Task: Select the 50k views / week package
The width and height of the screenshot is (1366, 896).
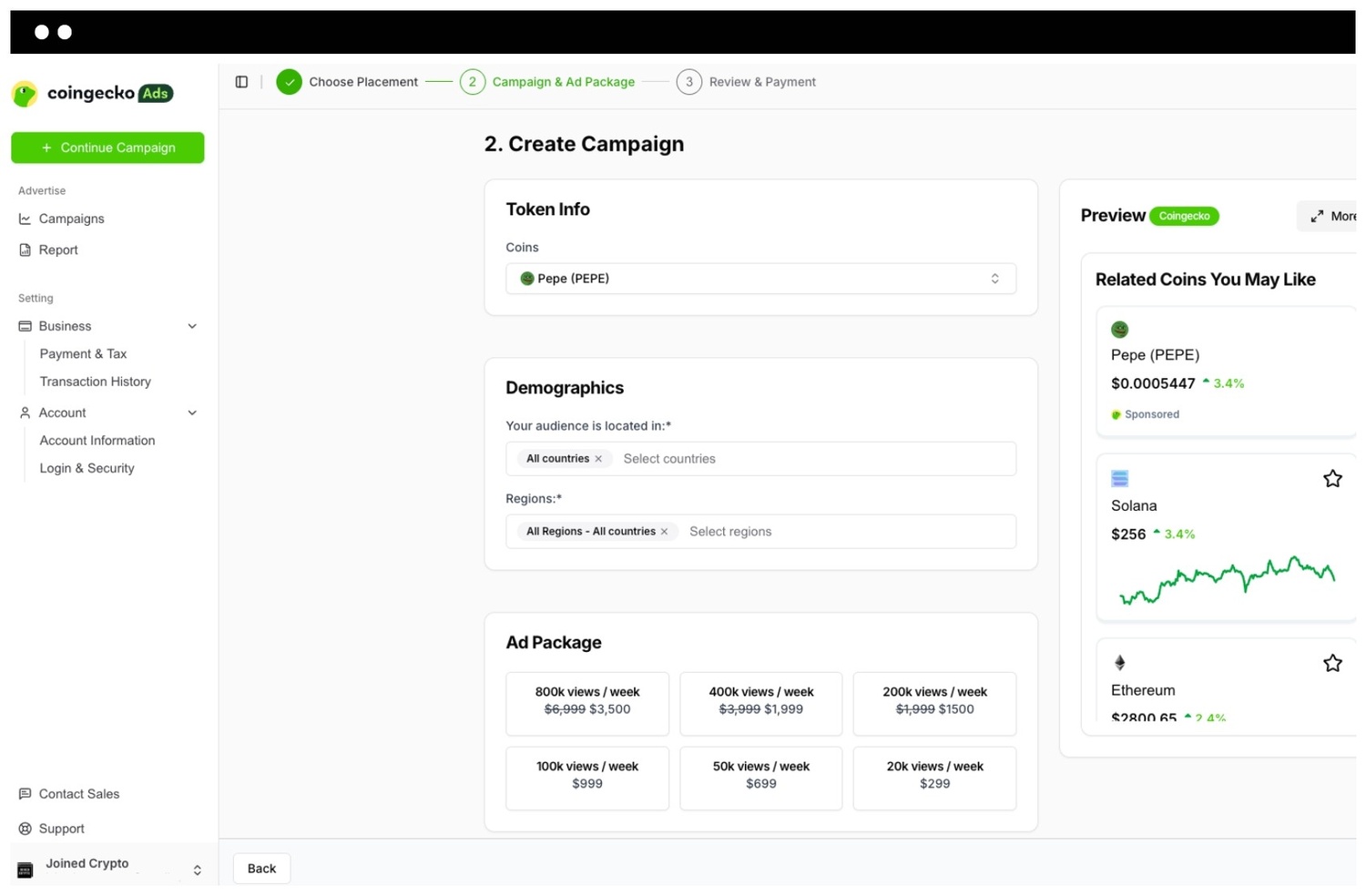Action: click(761, 779)
